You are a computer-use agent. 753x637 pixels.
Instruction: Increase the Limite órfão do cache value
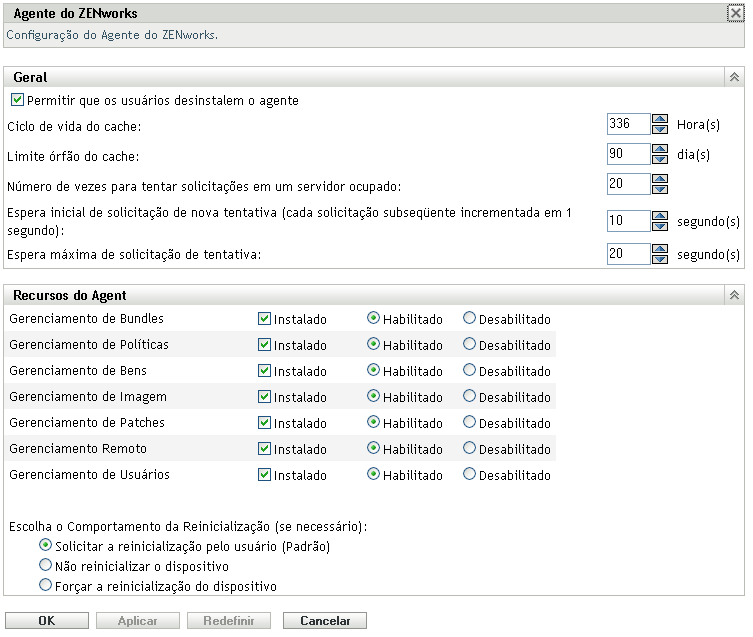pyautogui.click(x=660, y=149)
